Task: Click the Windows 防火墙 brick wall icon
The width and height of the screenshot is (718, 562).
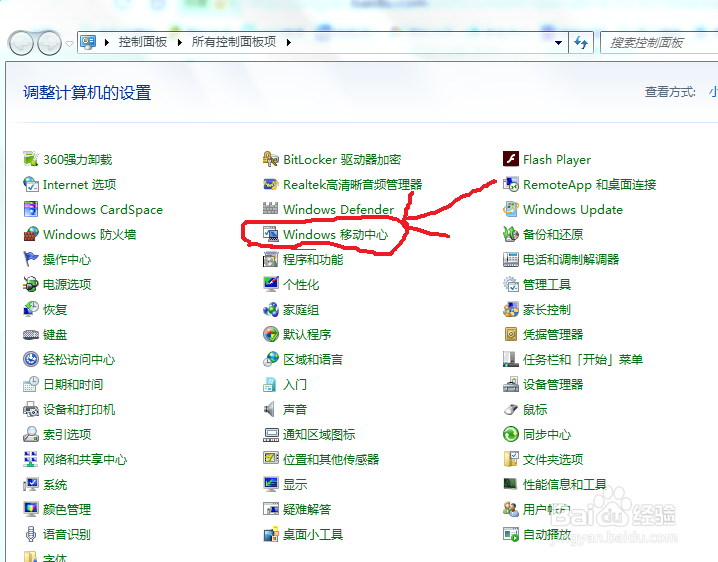Action: 31,234
